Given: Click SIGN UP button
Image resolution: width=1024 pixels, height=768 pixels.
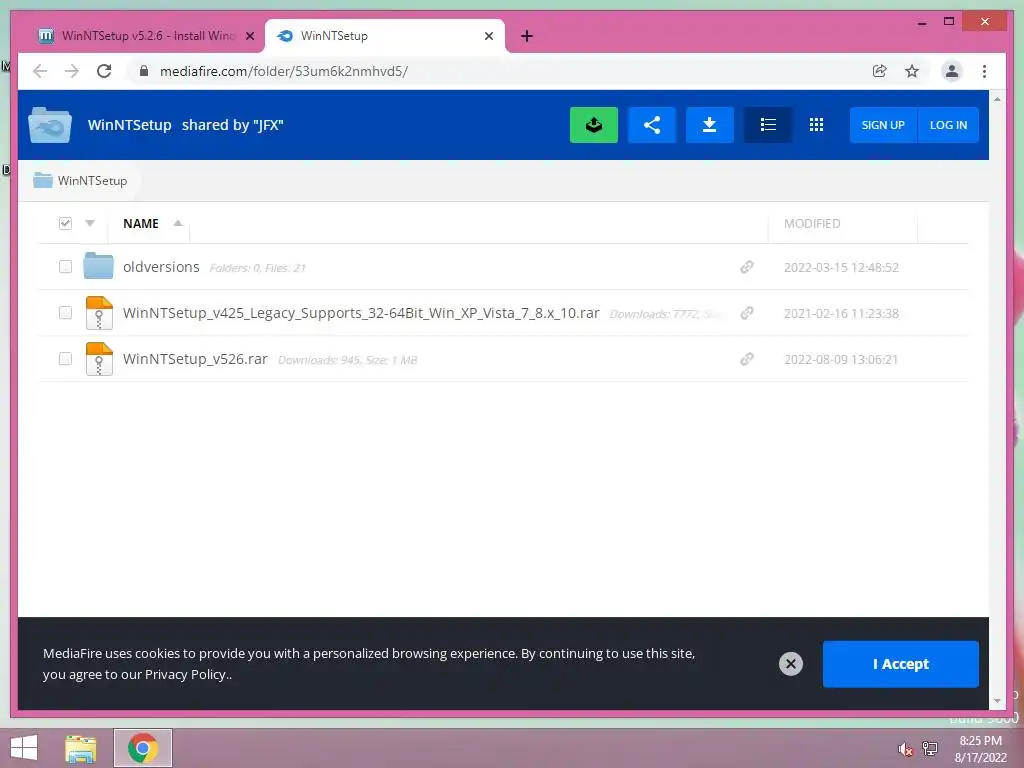Looking at the screenshot, I should (x=883, y=125).
